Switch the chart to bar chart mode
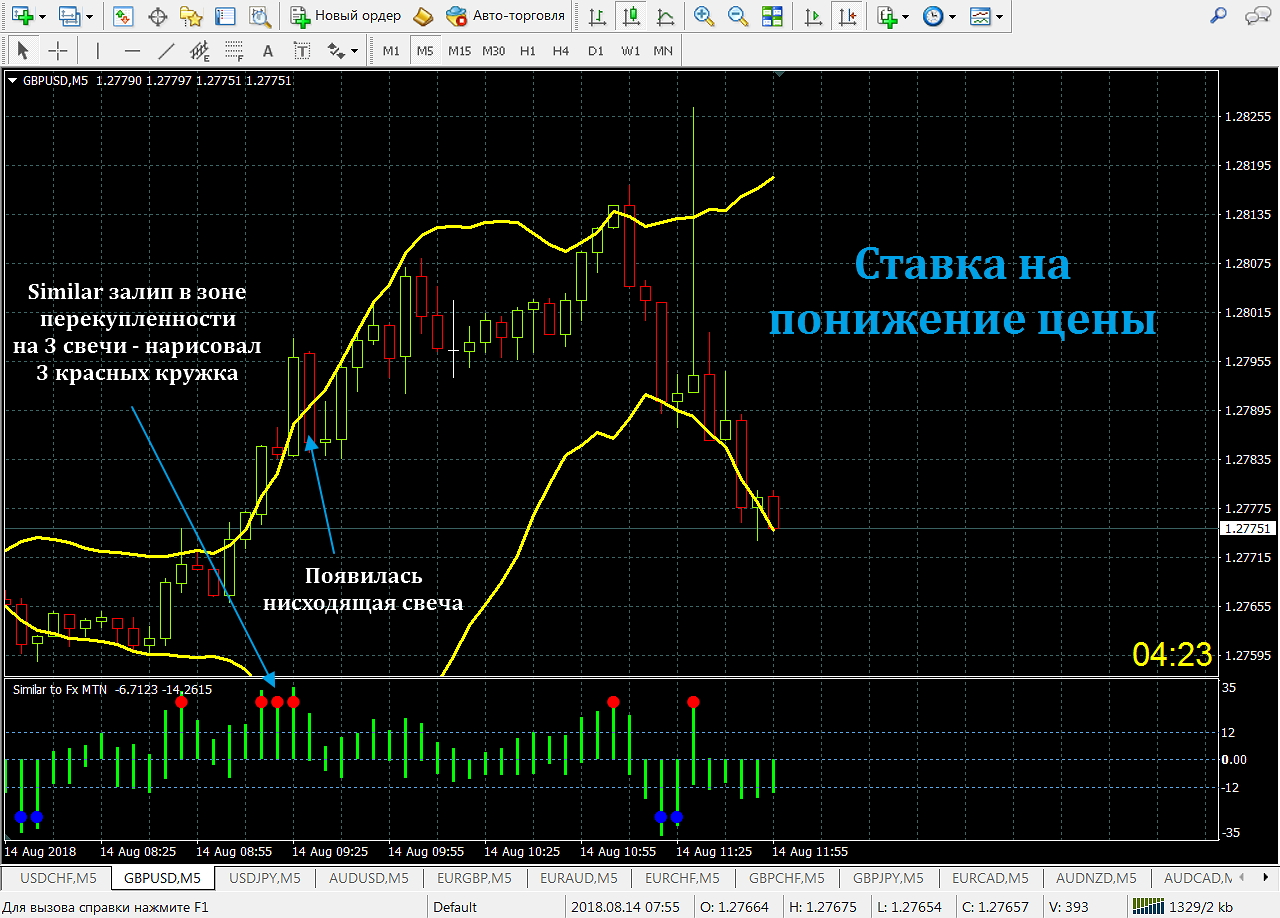This screenshot has height=918, width=1280. (597, 16)
